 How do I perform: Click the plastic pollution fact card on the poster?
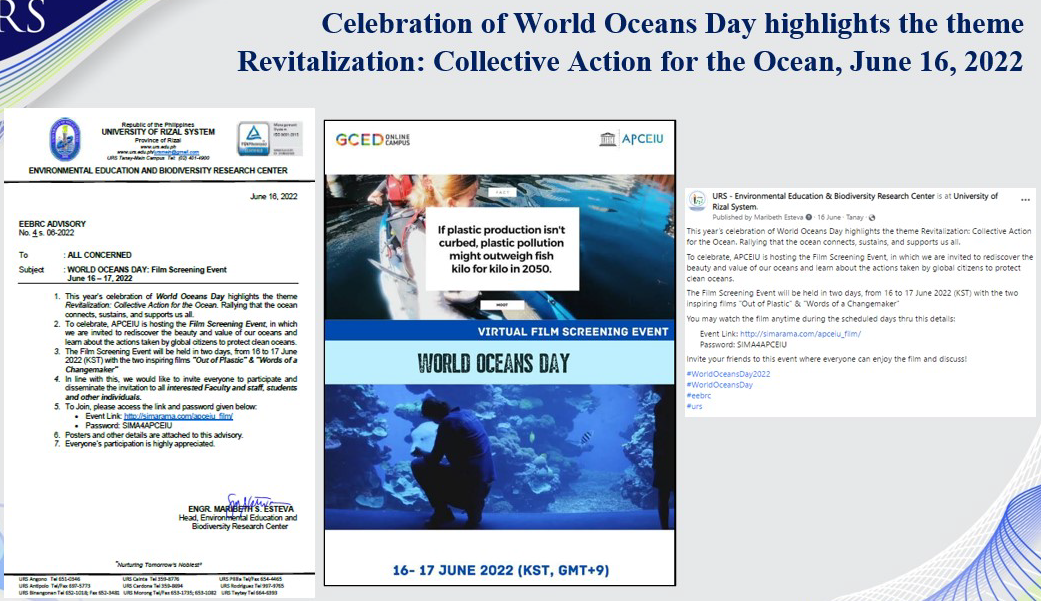coord(501,249)
